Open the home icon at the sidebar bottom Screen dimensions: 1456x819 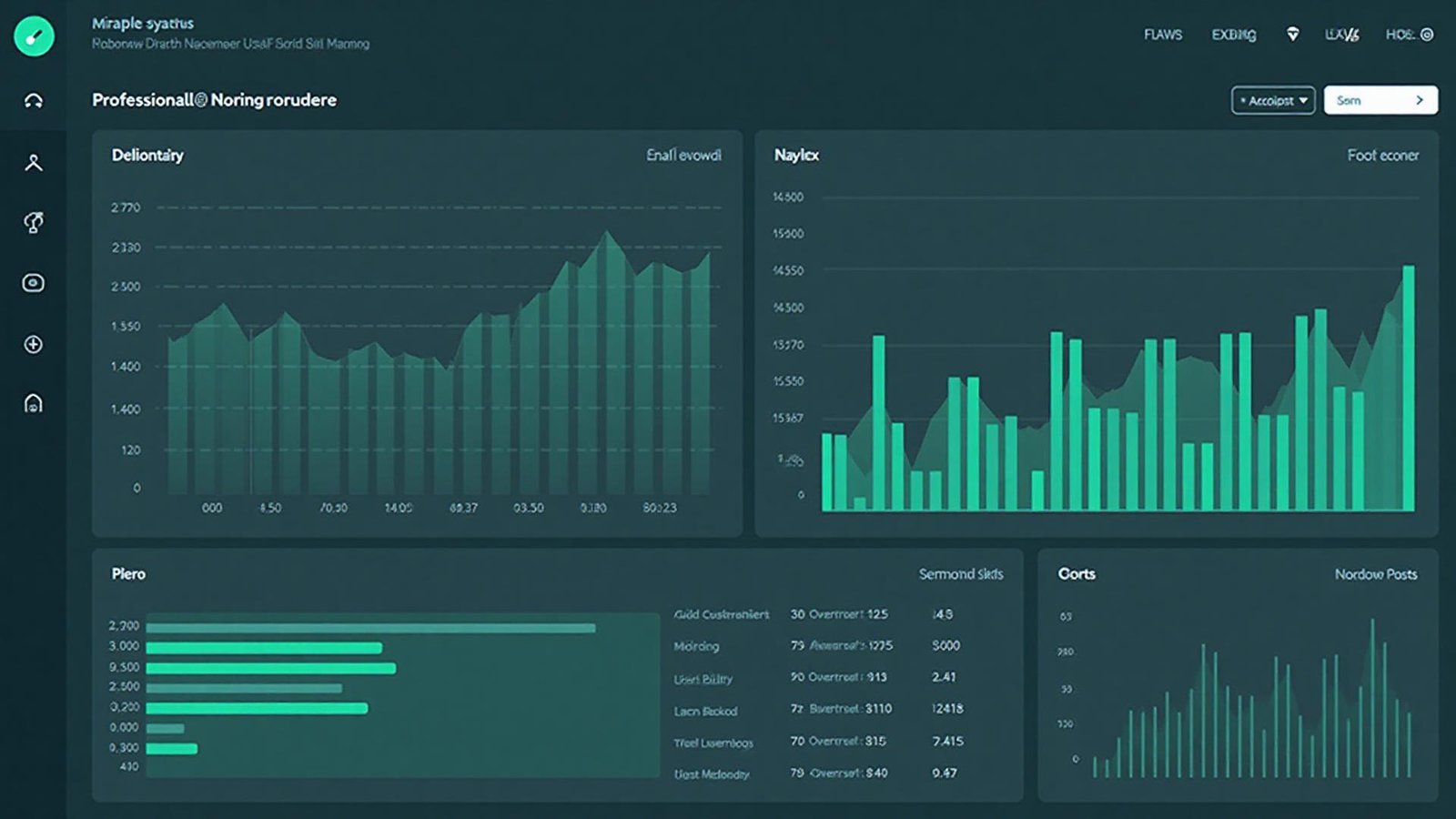pyautogui.click(x=34, y=403)
